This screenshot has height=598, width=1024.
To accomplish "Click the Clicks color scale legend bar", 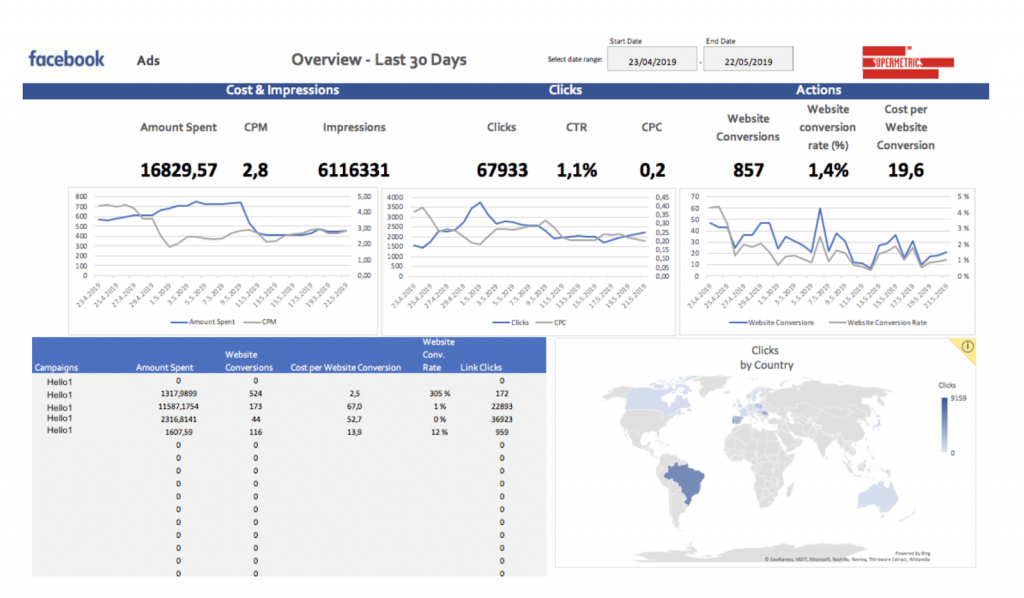I will pyautogui.click(x=944, y=425).
